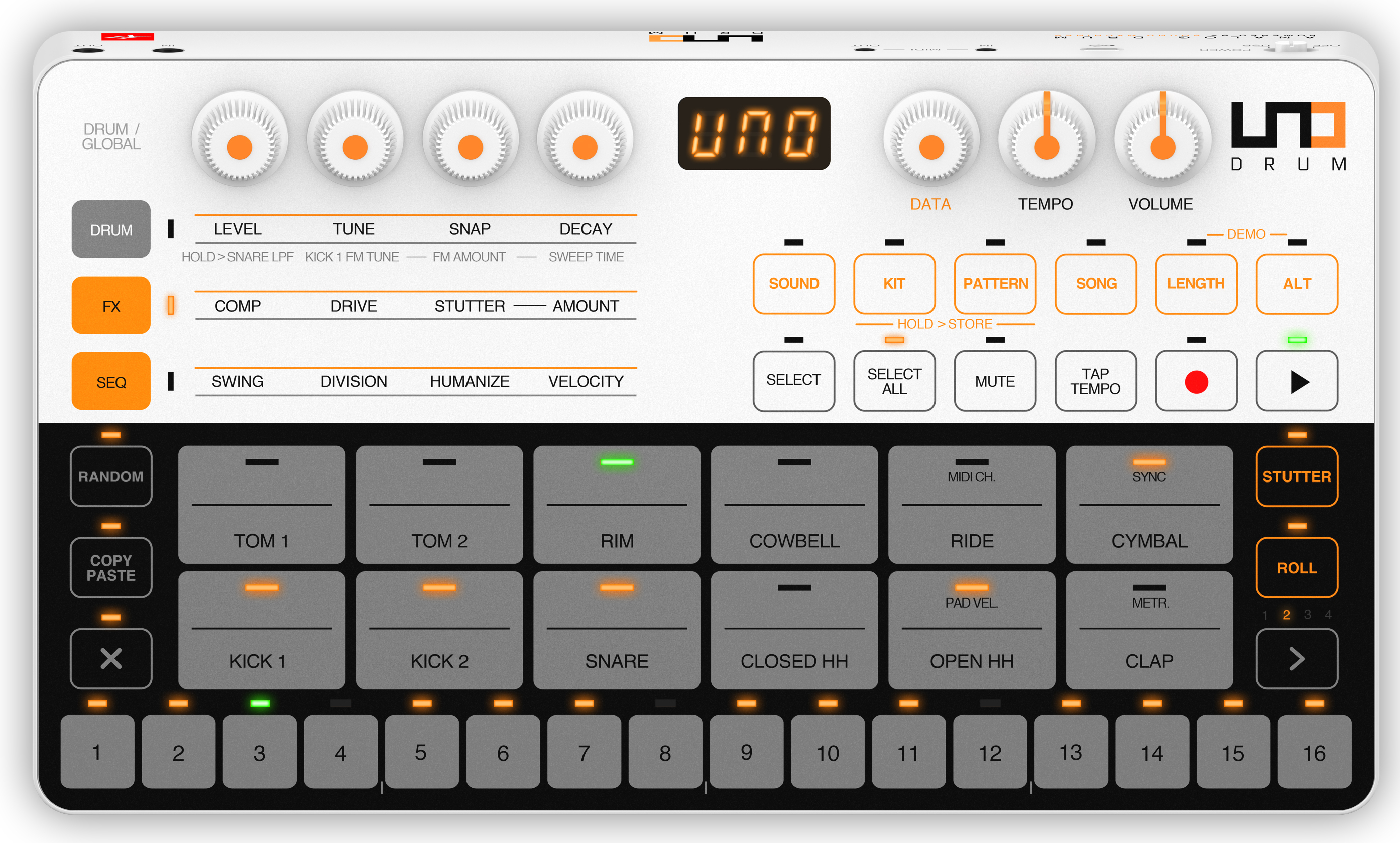
Task: Click the VOLUME knob
Action: 1162,140
